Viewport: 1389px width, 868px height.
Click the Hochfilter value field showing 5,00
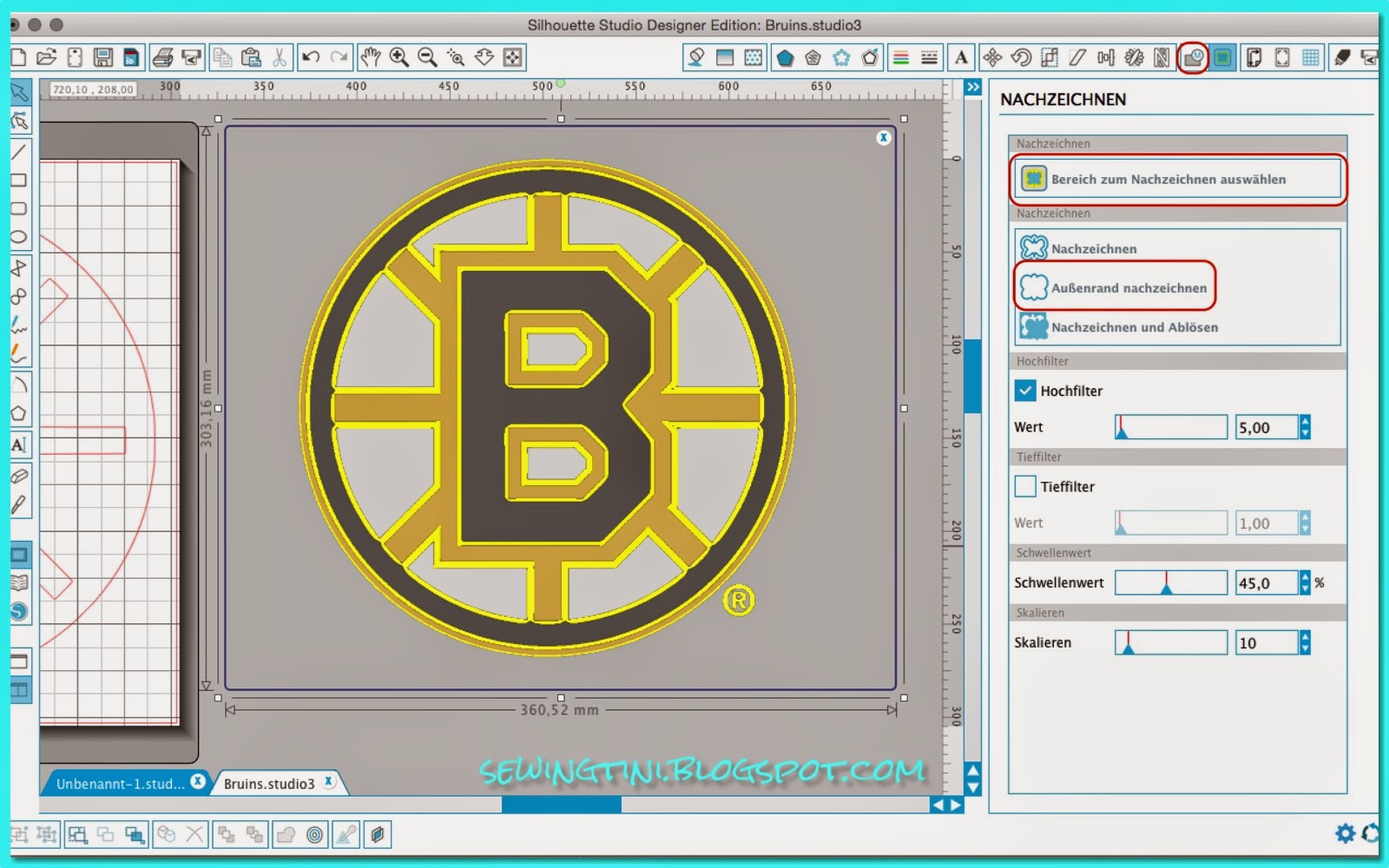point(1267,427)
